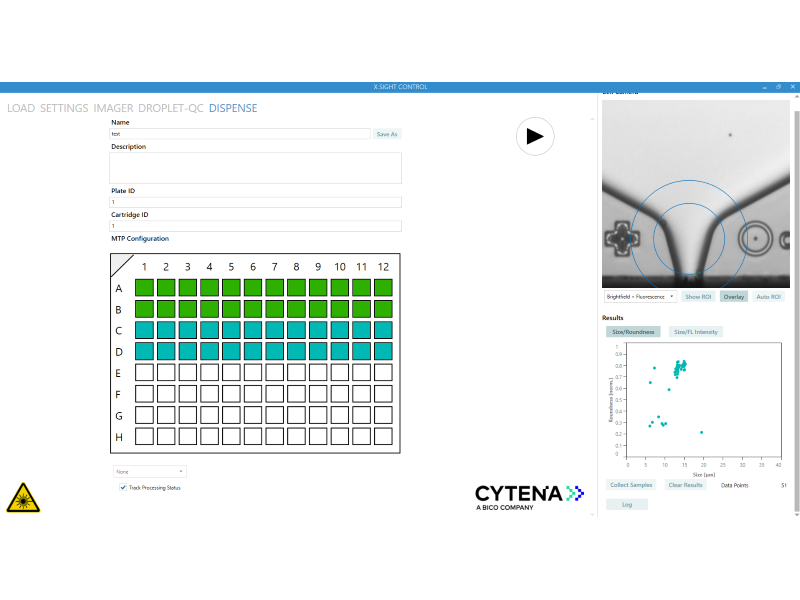Toggle the Track Processing Status checkbox
This screenshot has height=600, width=800.
[x=123, y=487]
